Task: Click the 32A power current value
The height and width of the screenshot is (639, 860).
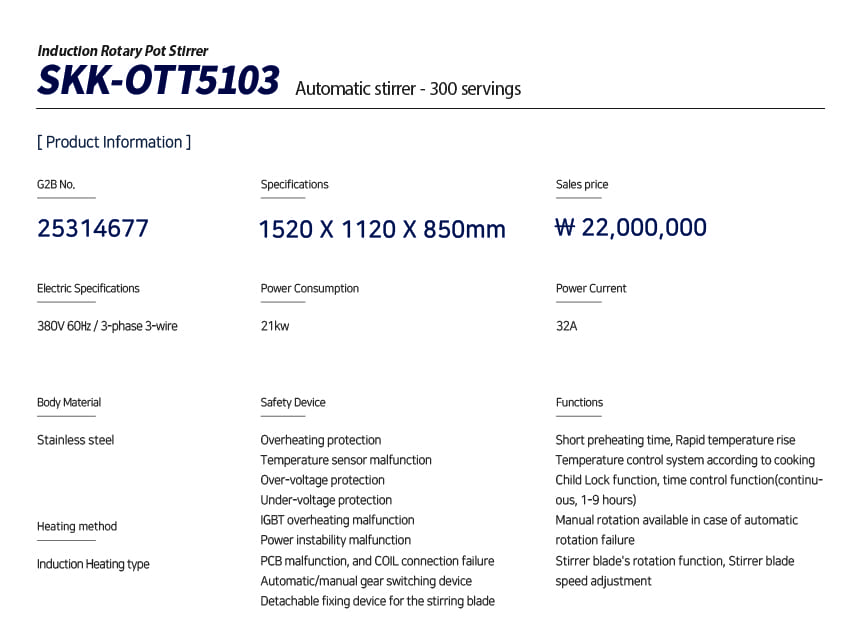Action: (566, 326)
